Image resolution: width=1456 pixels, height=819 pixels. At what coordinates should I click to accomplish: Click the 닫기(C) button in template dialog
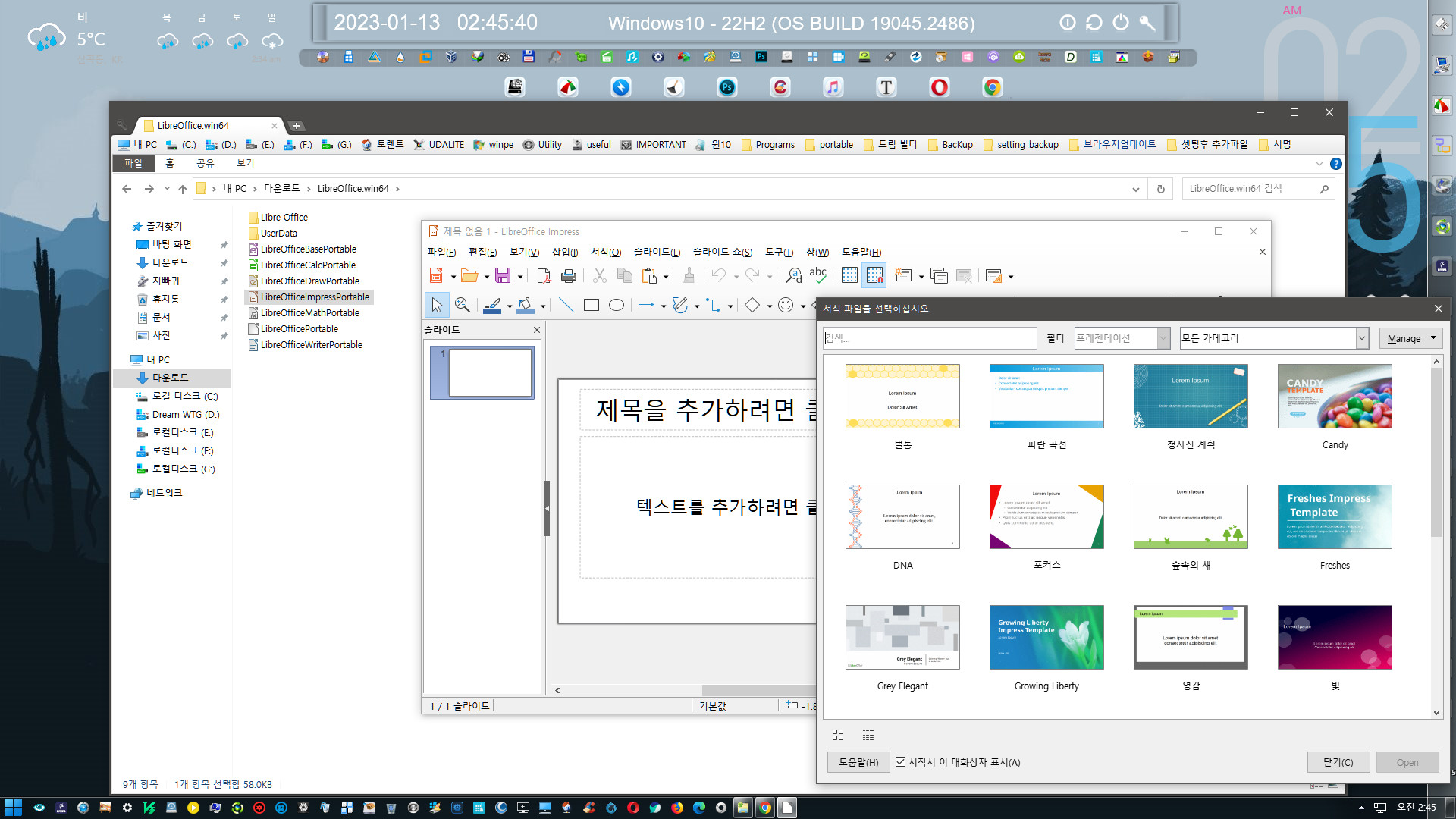tap(1338, 762)
